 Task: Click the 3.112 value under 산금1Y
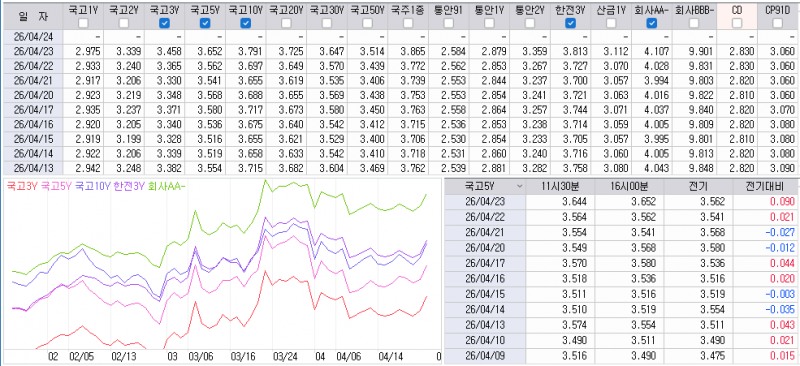(617, 51)
